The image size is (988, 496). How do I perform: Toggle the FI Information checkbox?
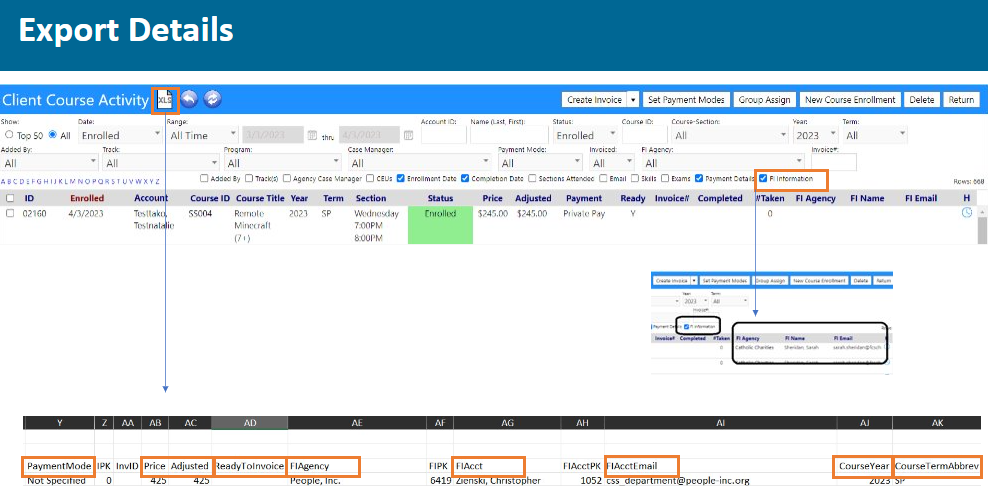(763, 178)
